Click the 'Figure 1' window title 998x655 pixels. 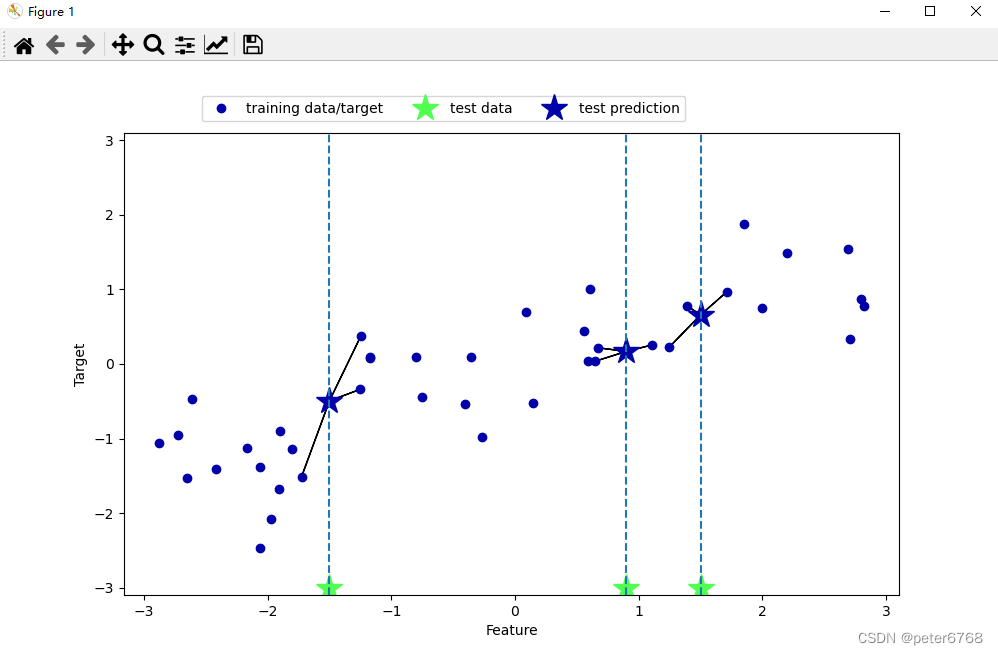(51, 11)
